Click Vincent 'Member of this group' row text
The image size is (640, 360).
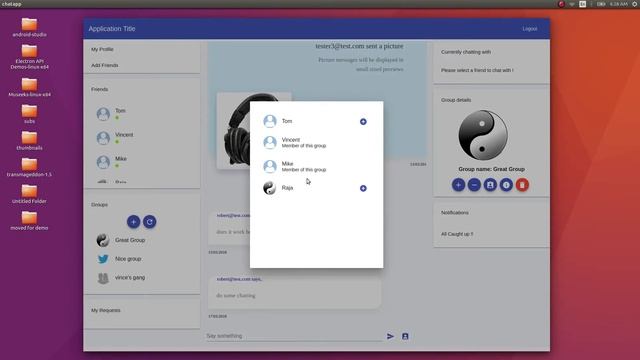point(304,146)
